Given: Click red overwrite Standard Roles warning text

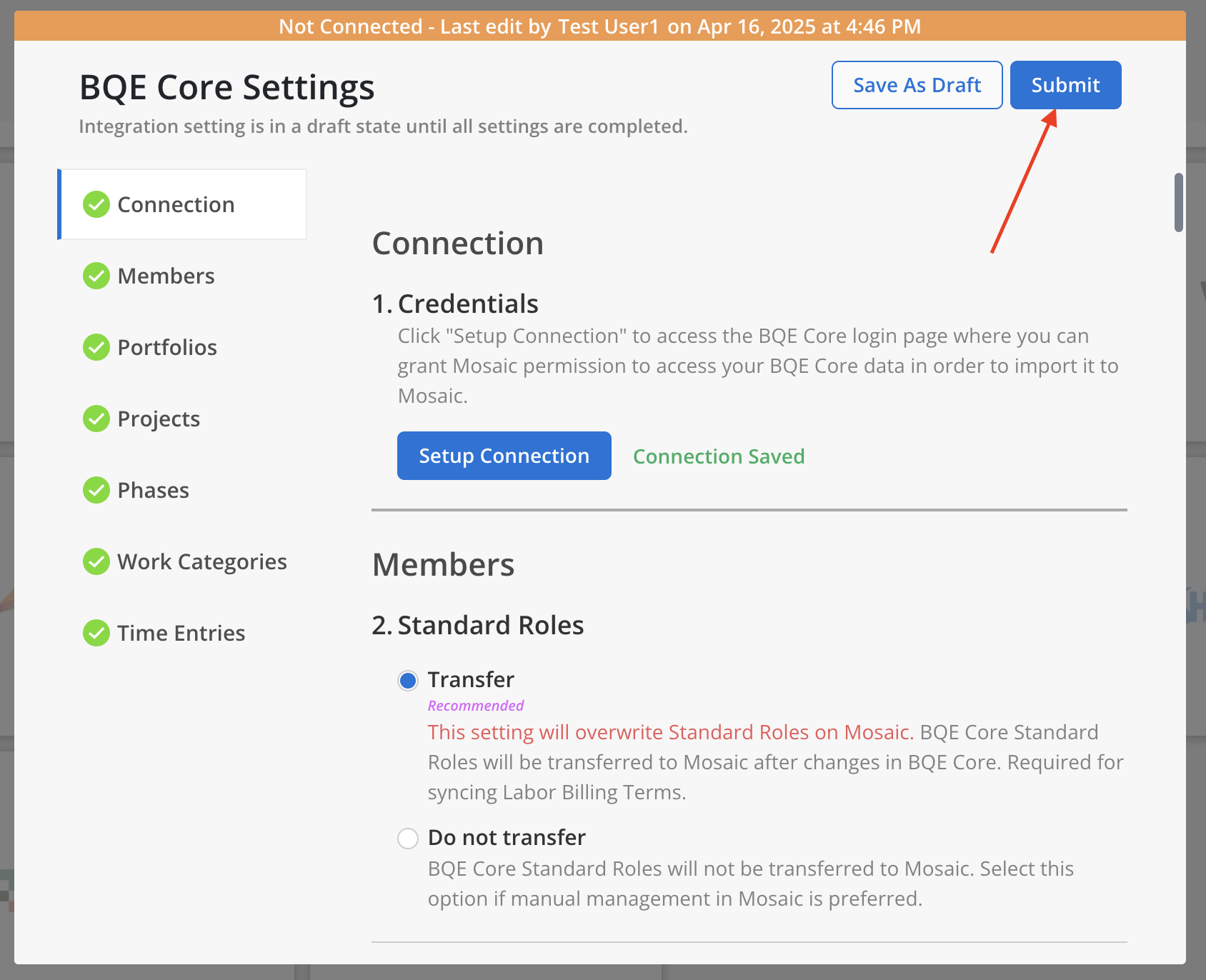Looking at the screenshot, I should [671, 732].
